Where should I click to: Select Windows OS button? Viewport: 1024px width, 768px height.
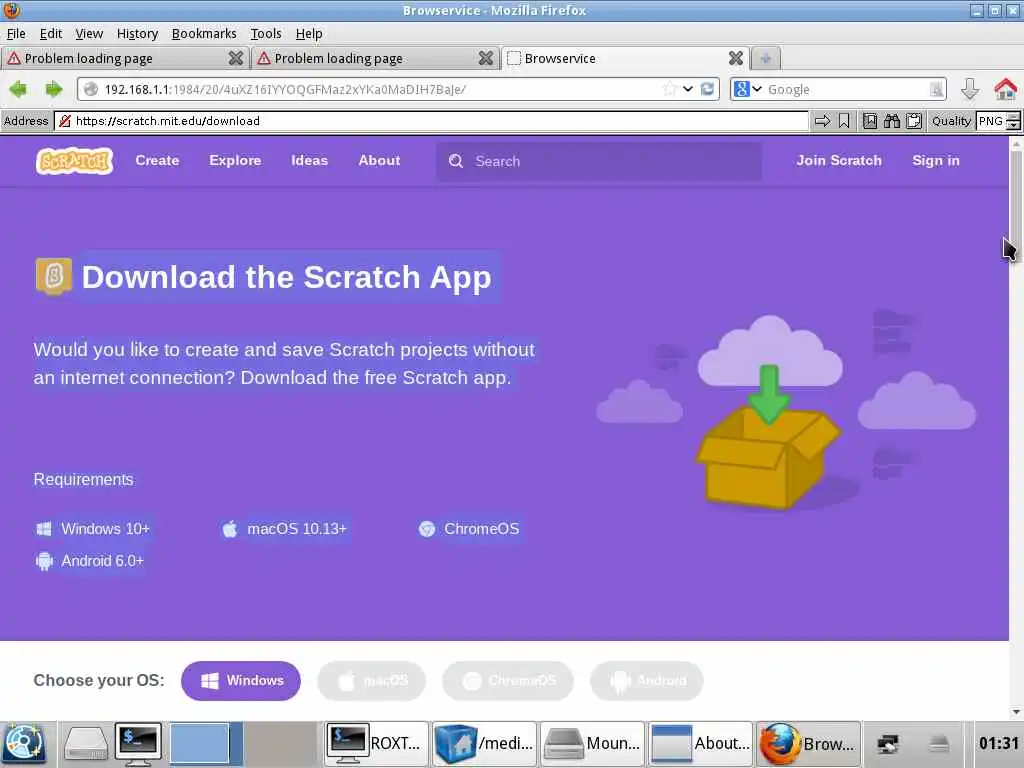click(241, 680)
